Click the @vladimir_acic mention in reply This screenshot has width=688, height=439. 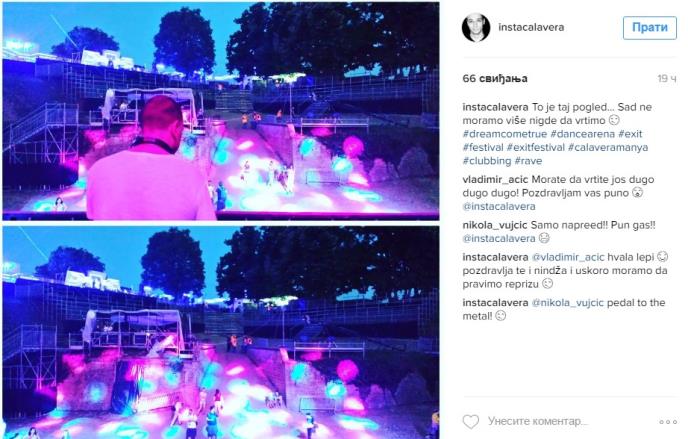pos(568,257)
